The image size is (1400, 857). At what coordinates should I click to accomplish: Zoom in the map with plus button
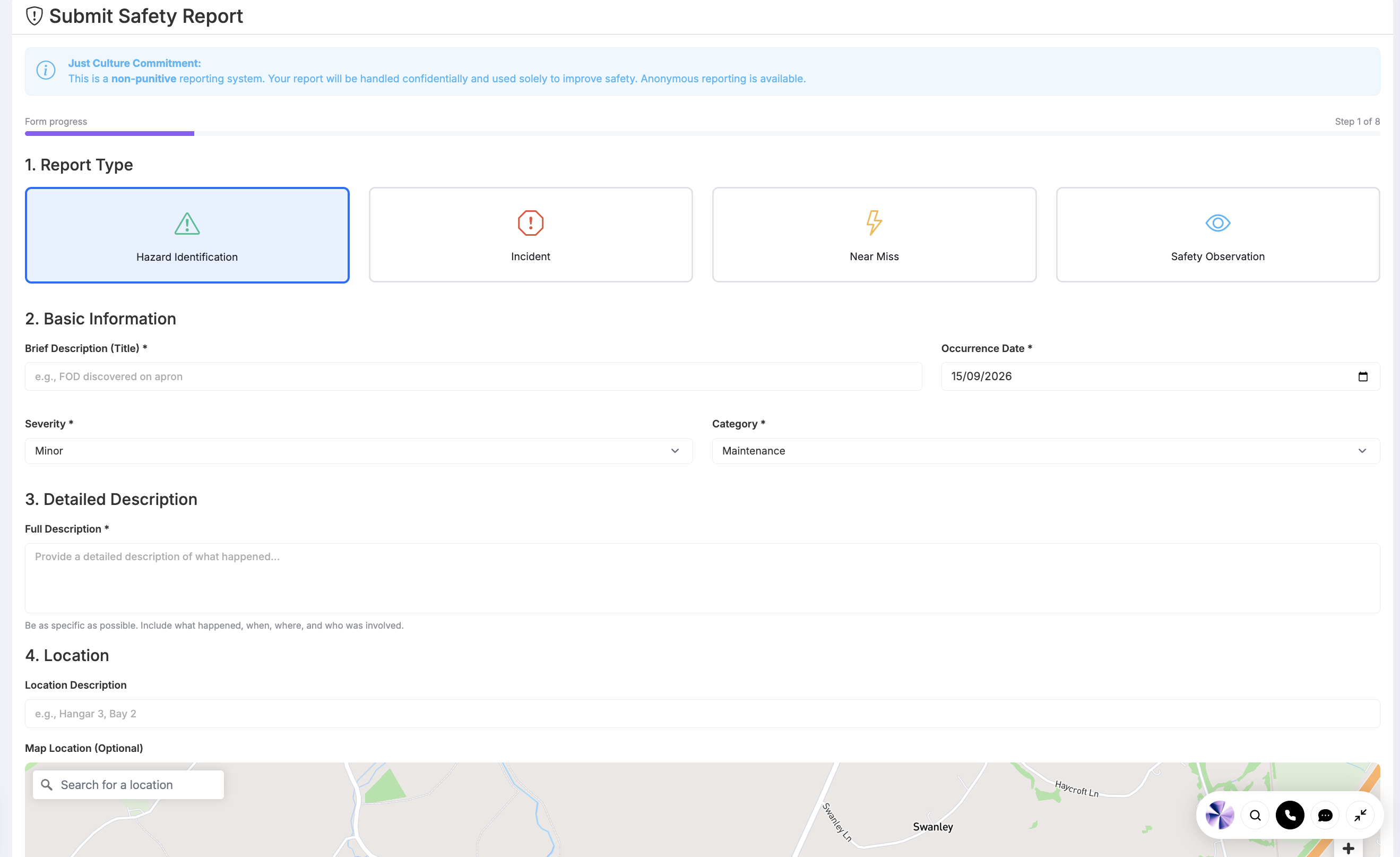(1348, 849)
